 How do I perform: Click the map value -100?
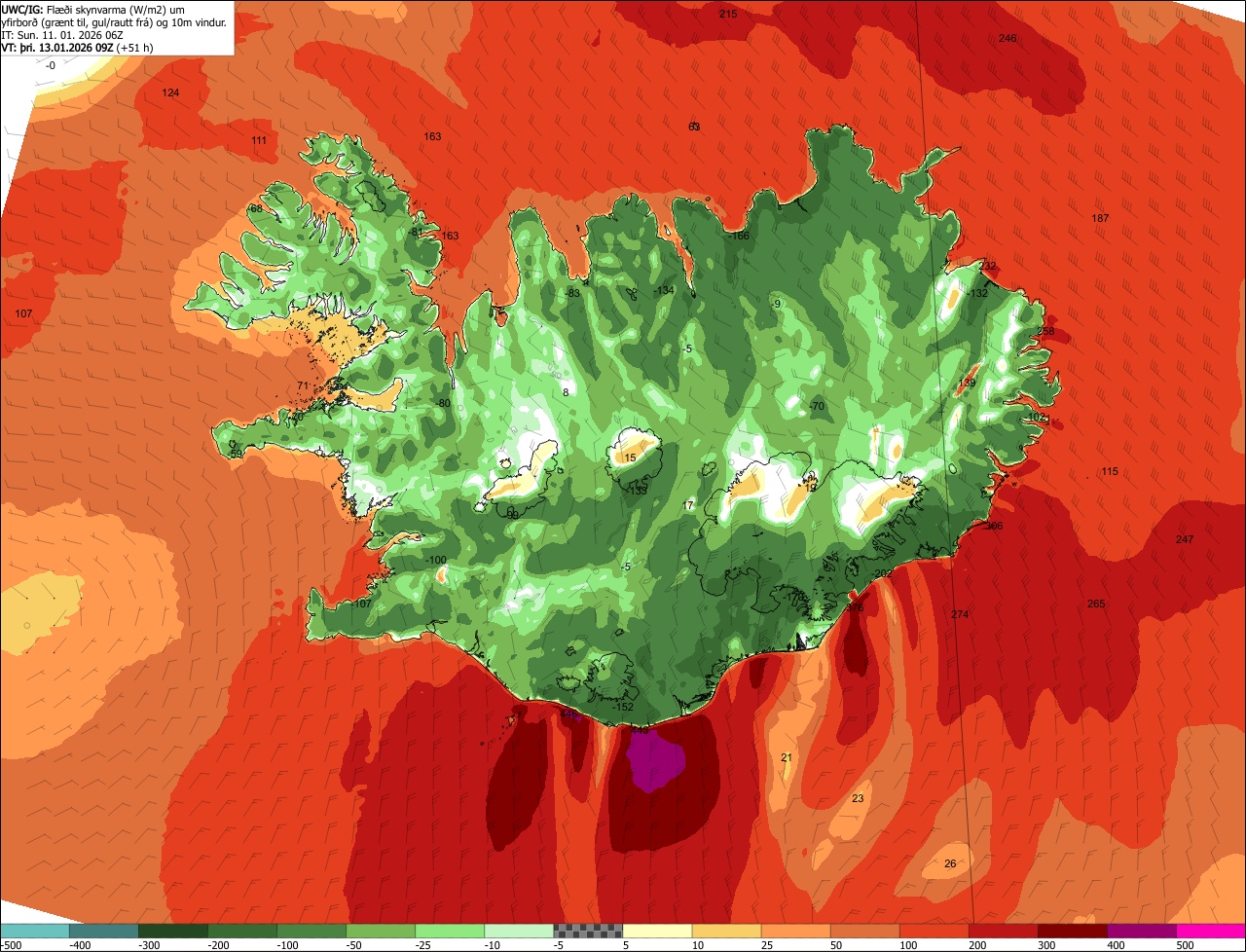436,561
